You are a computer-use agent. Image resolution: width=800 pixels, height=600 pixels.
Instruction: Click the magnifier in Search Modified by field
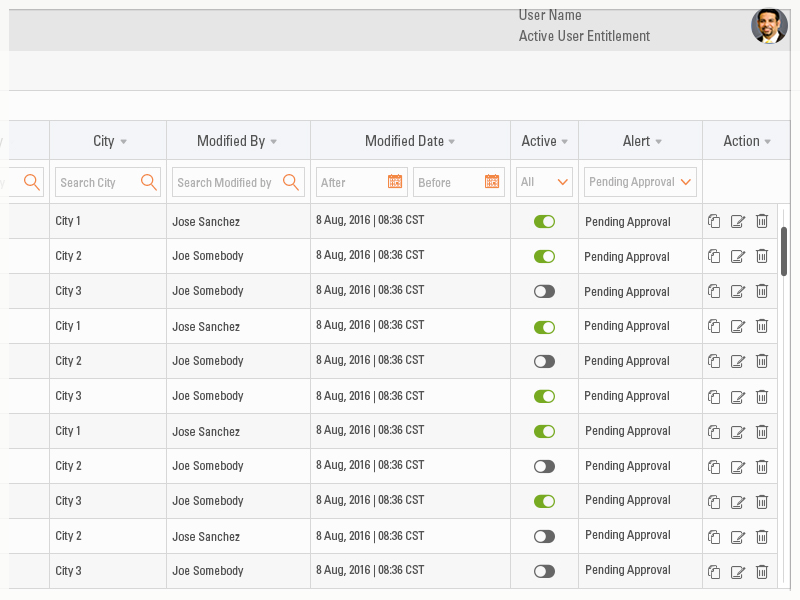[291, 182]
